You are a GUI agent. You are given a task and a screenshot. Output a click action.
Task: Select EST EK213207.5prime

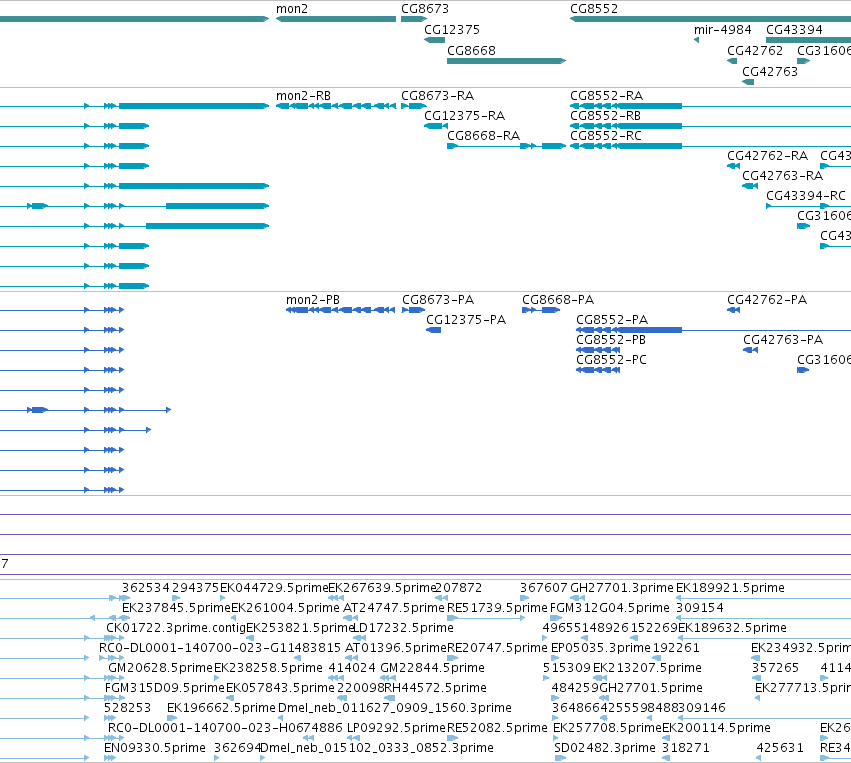point(647,668)
